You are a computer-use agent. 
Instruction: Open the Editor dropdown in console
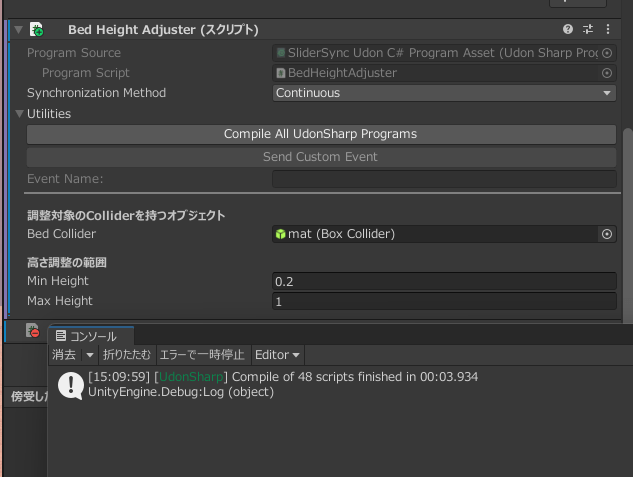pyautogui.click(x=277, y=355)
